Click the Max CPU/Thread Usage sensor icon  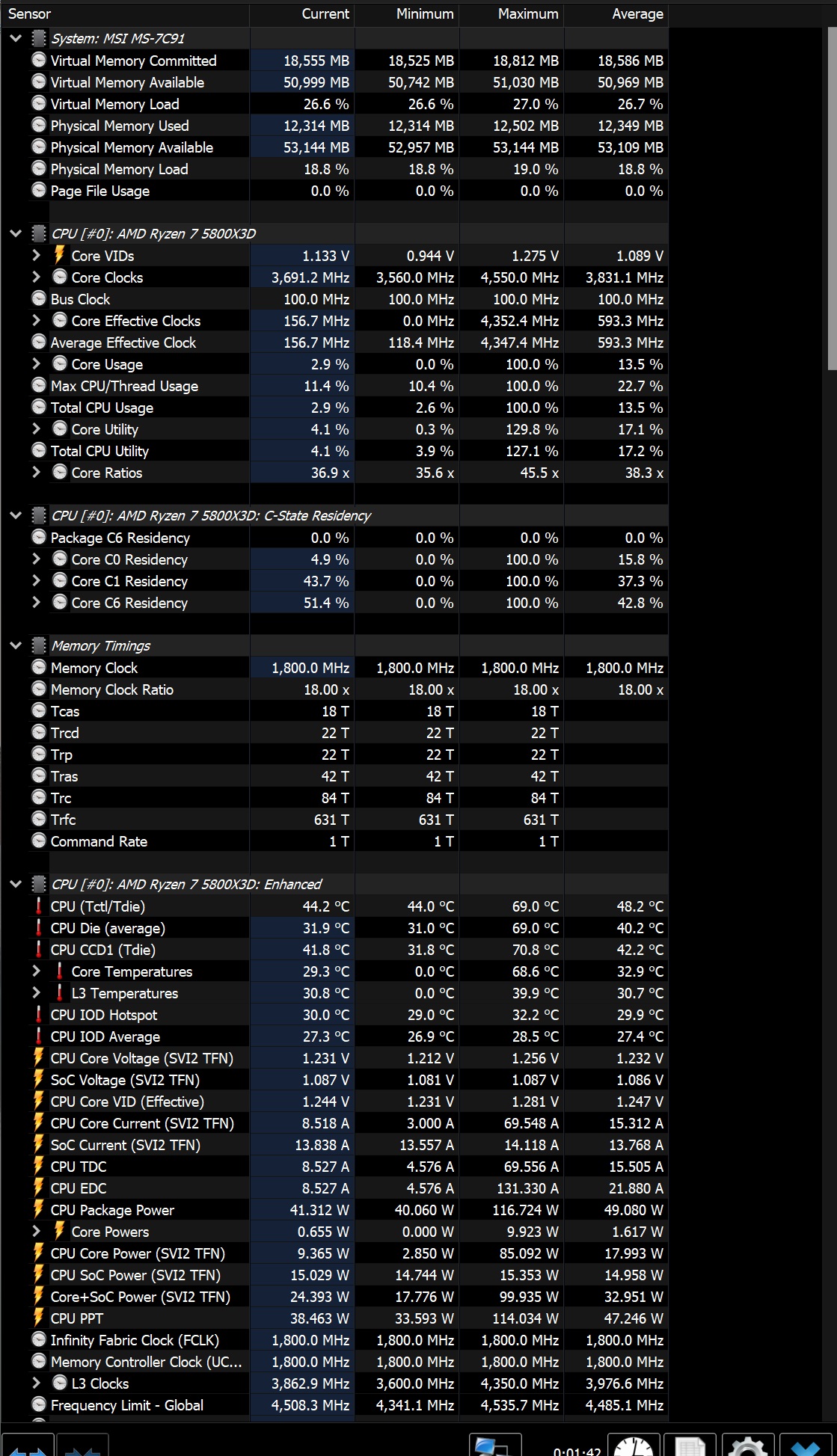pyautogui.click(x=39, y=386)
